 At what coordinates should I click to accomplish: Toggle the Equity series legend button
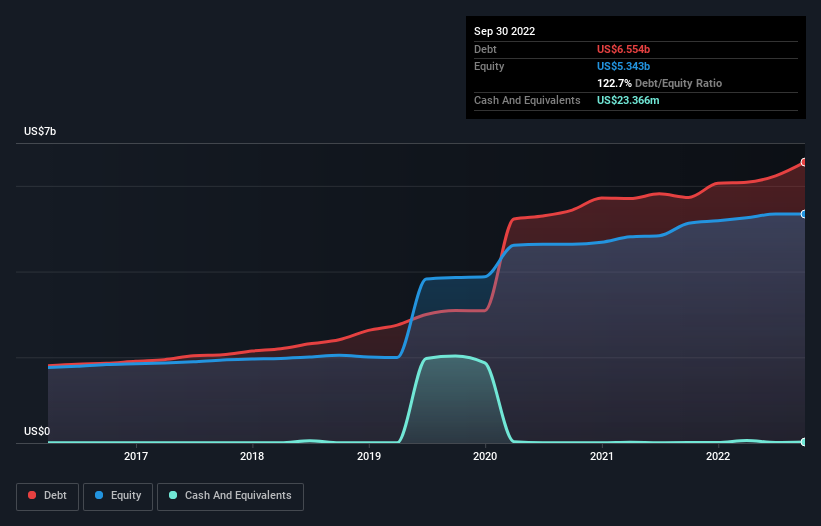pos(118,497)
